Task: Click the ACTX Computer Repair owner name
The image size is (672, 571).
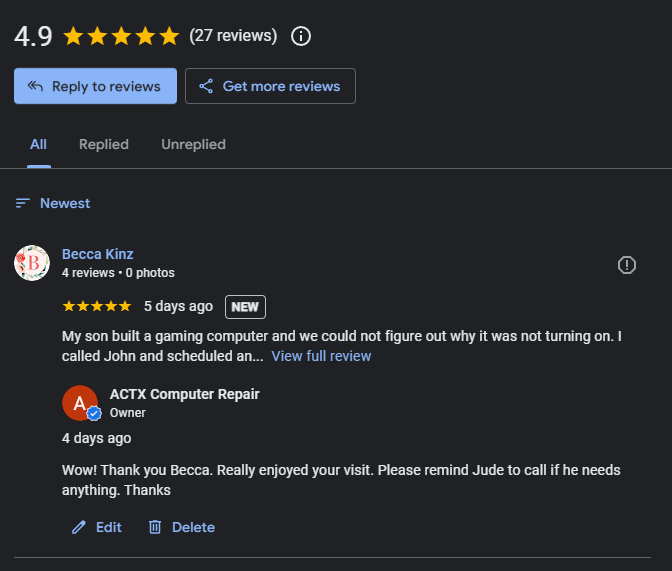Action: (184, 394)
